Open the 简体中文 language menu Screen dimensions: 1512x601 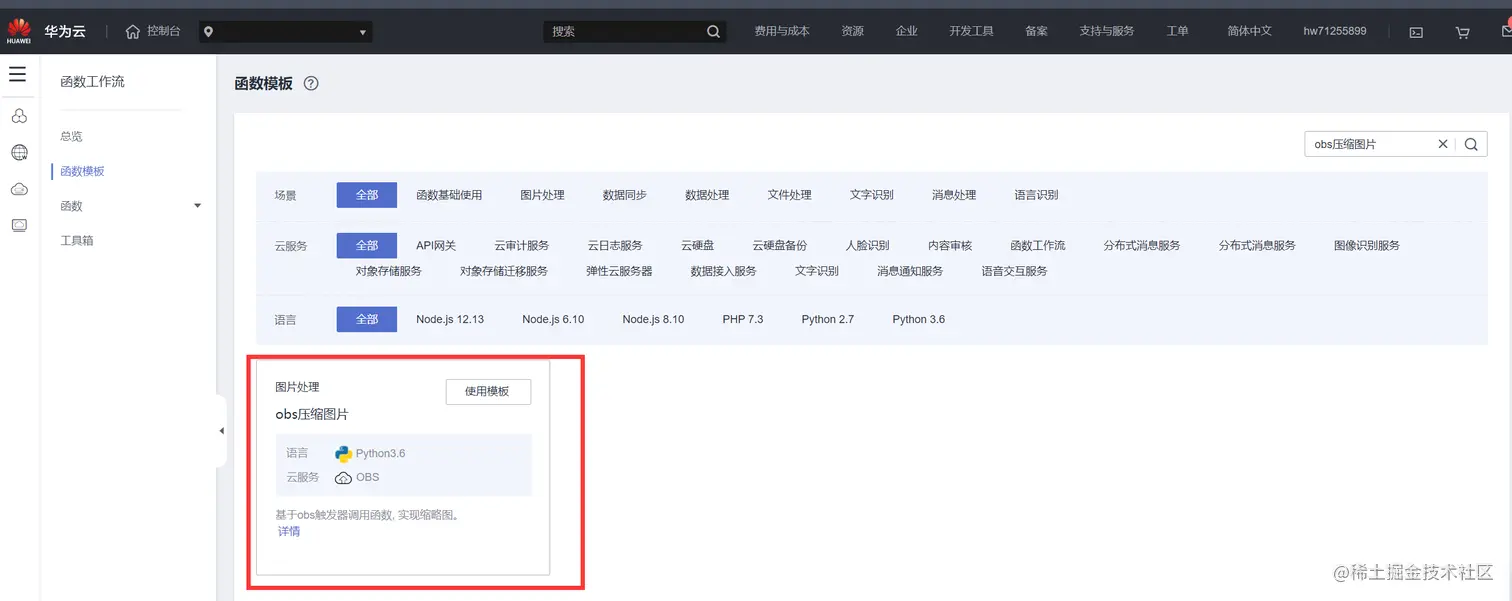click(1249, 31)
